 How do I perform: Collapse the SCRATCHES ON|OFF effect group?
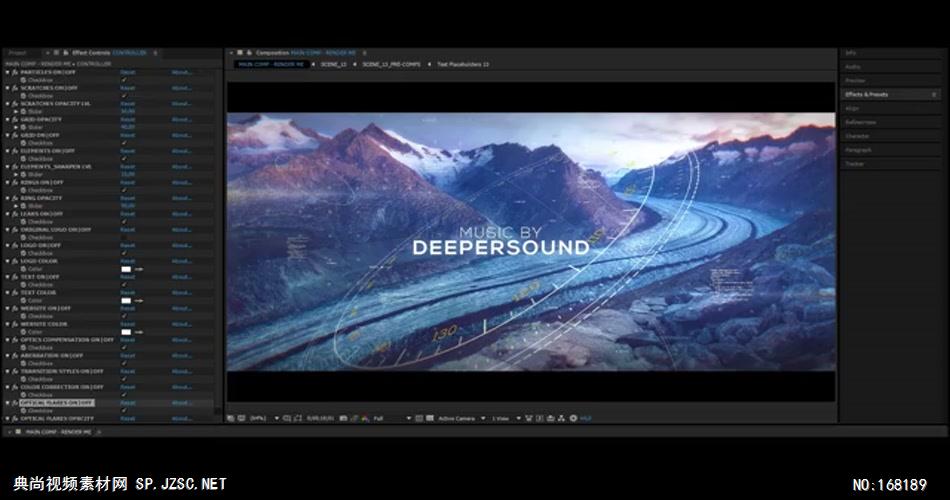pos(8,88)
